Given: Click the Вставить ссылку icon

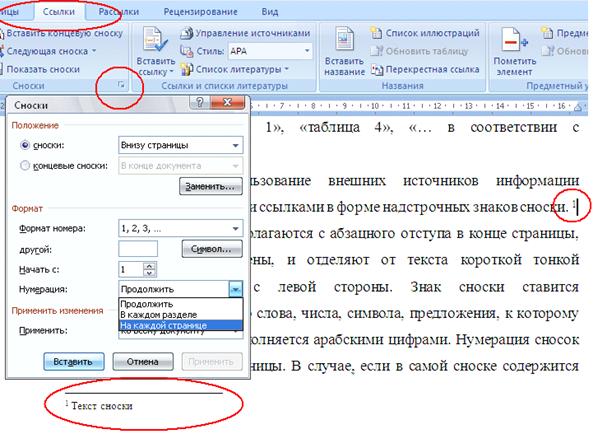Looking at the screenshot, I should pyautogui.click(x=156, y=40).
